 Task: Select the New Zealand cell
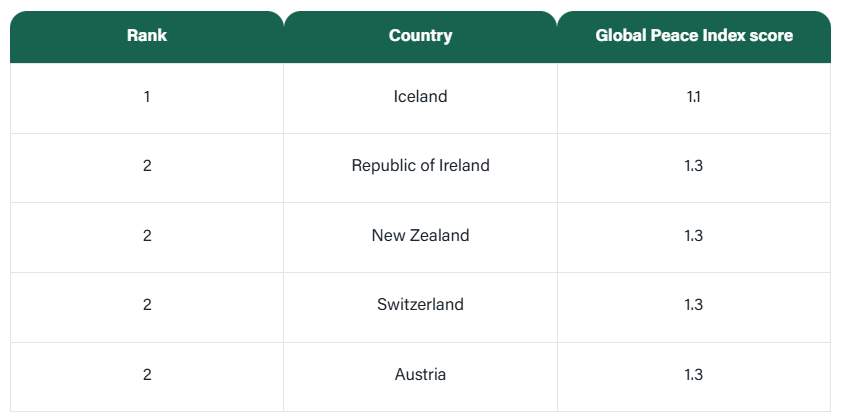[420, 236]
